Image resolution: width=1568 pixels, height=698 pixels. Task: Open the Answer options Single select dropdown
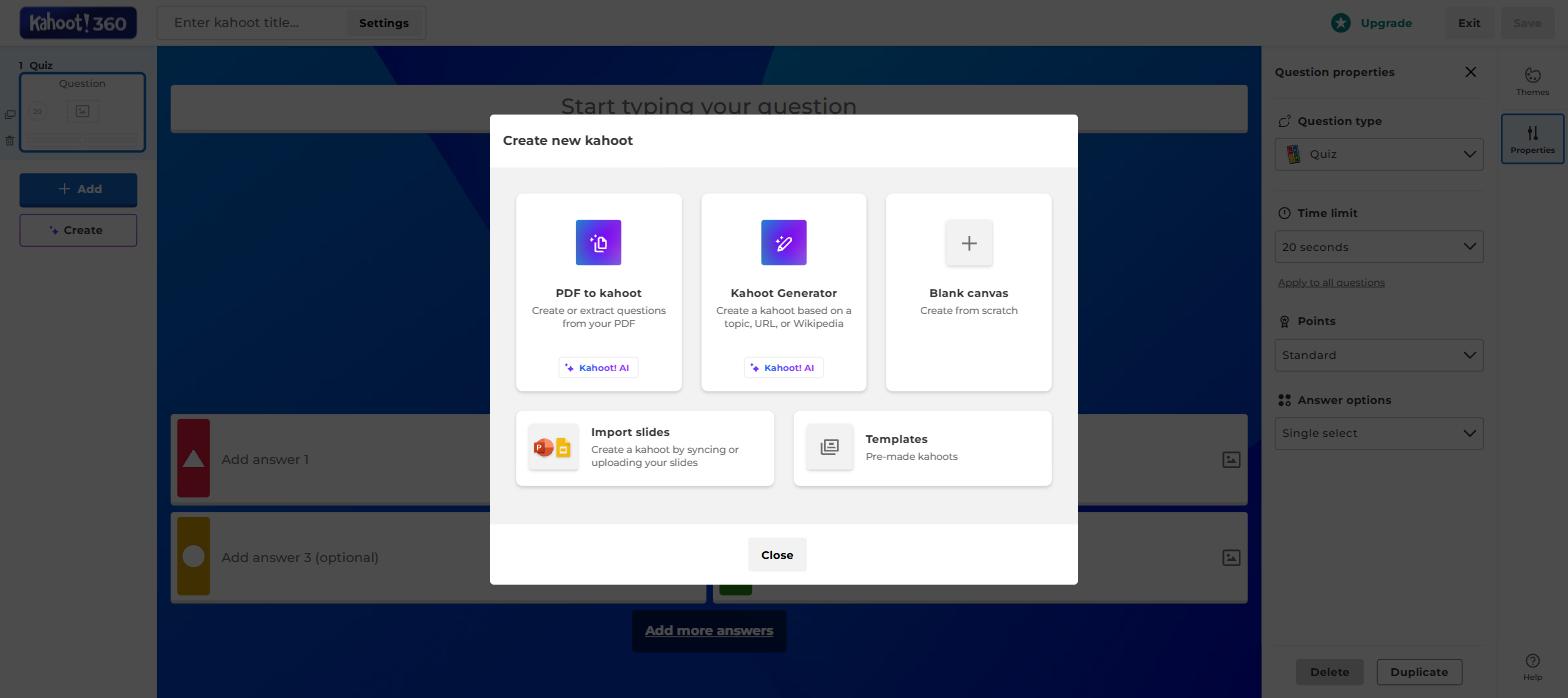1378,433
